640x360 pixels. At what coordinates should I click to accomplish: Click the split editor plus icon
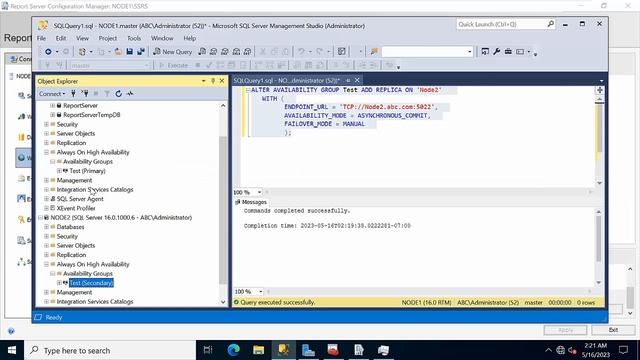pyautogui.click(x=600, y=90)
